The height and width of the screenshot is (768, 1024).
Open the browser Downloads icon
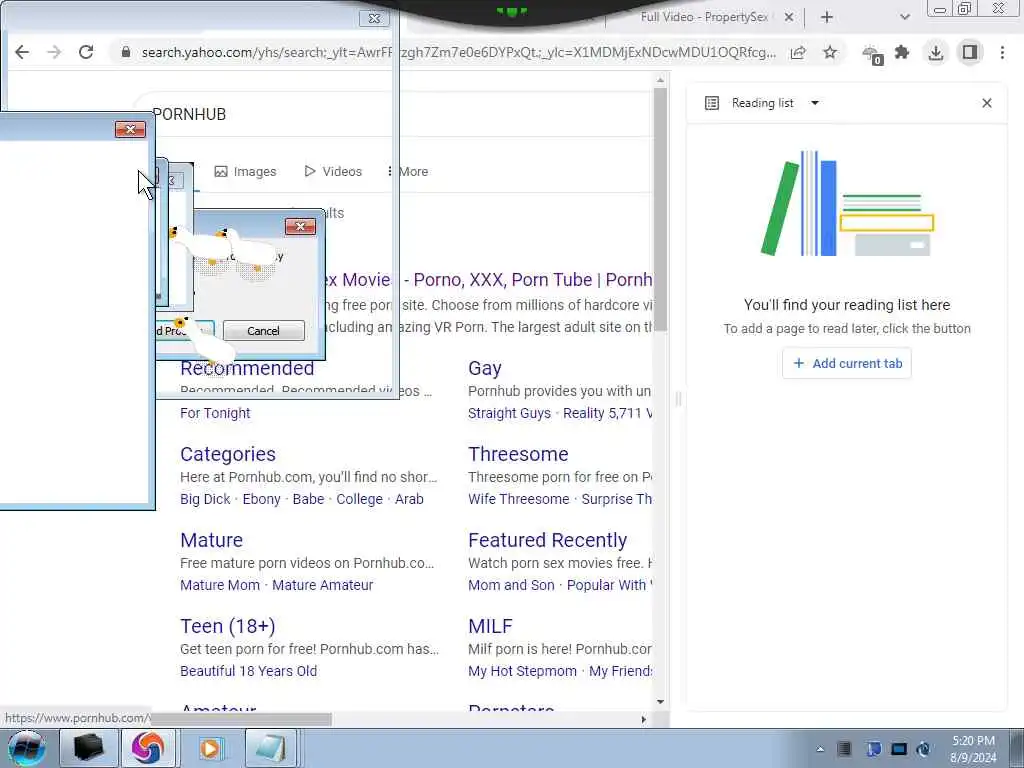pos(936,52)
